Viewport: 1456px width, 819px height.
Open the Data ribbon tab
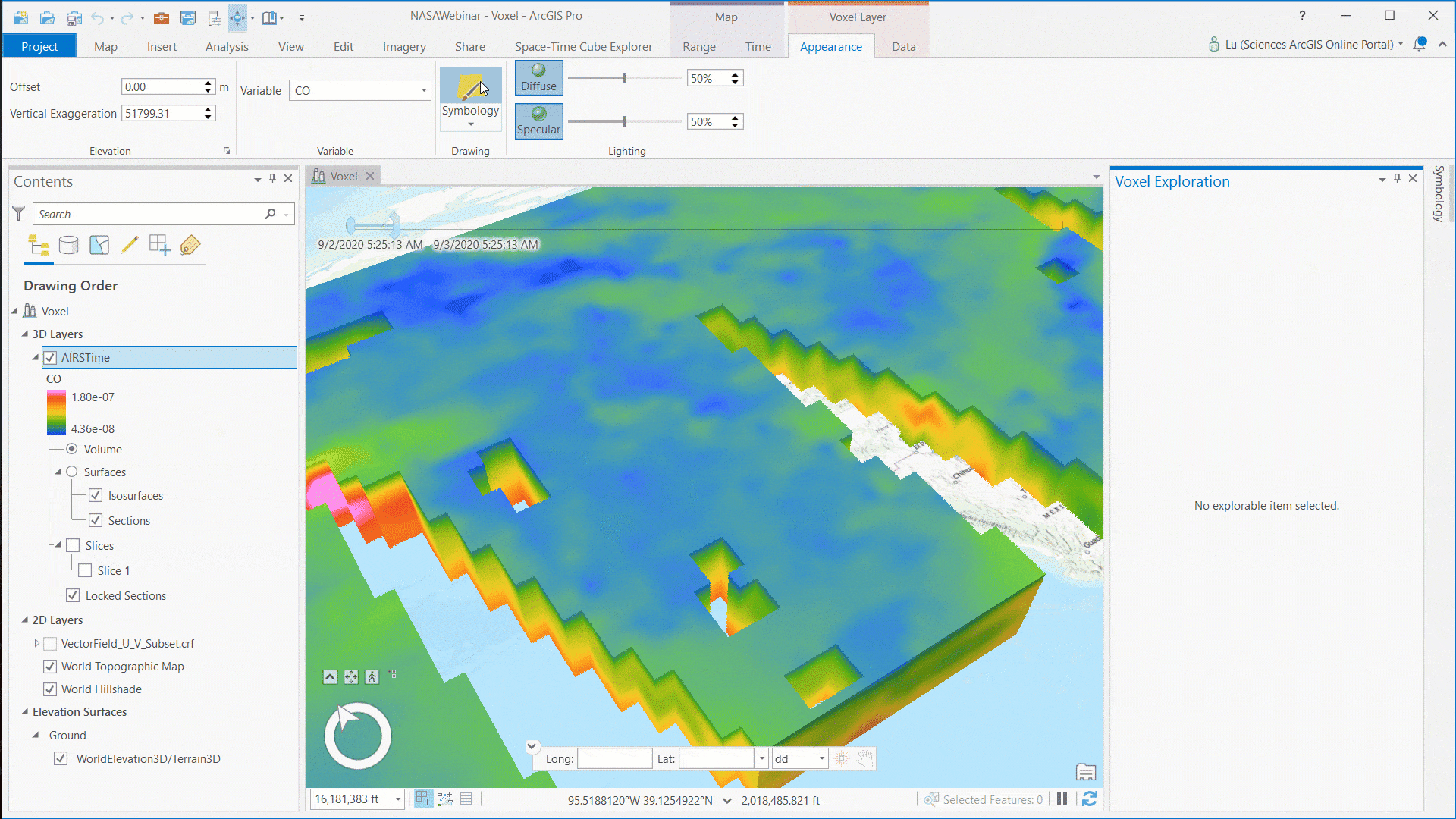click(x=902, y=46)
